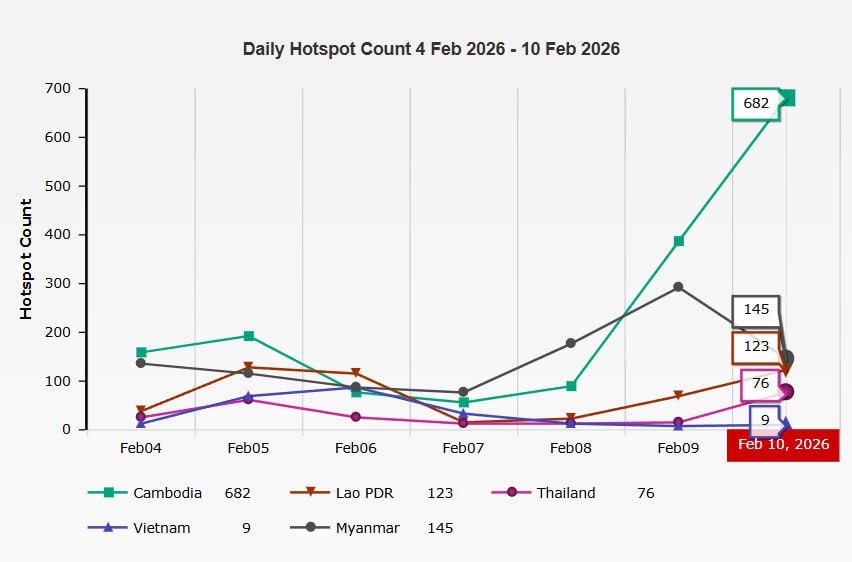Click the Myanmar grey circle legend marker

[310, 528]
